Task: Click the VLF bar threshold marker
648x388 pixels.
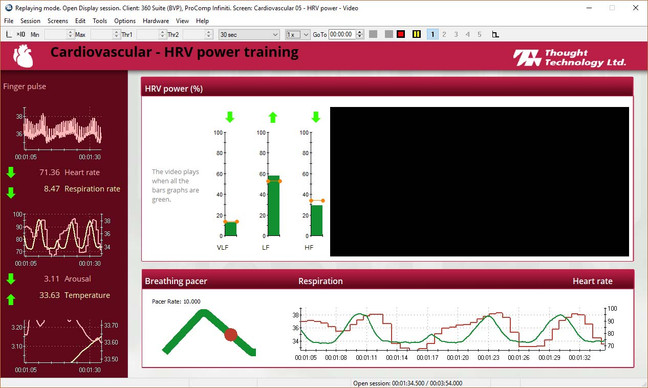Action: [231, 222]
